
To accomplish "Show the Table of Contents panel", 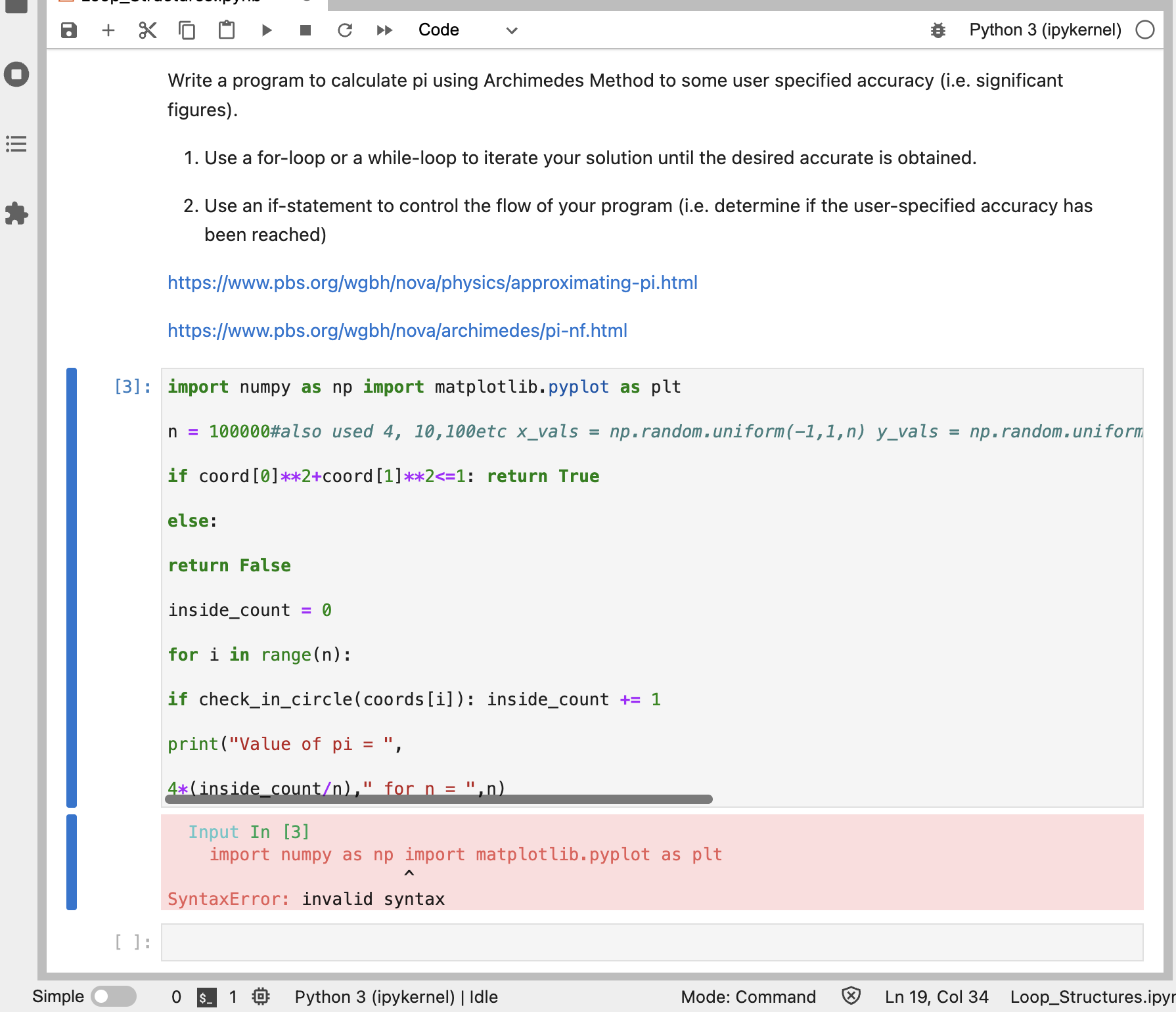I will tap(16, 144).
